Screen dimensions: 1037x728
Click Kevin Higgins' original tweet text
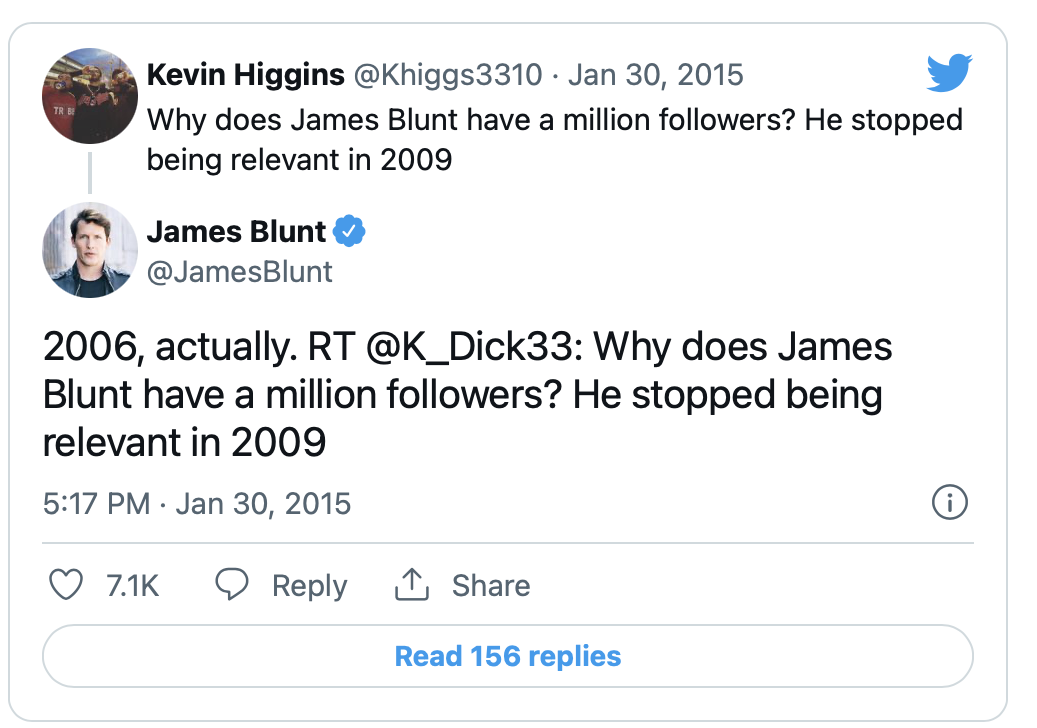click(x=554, y=140)
